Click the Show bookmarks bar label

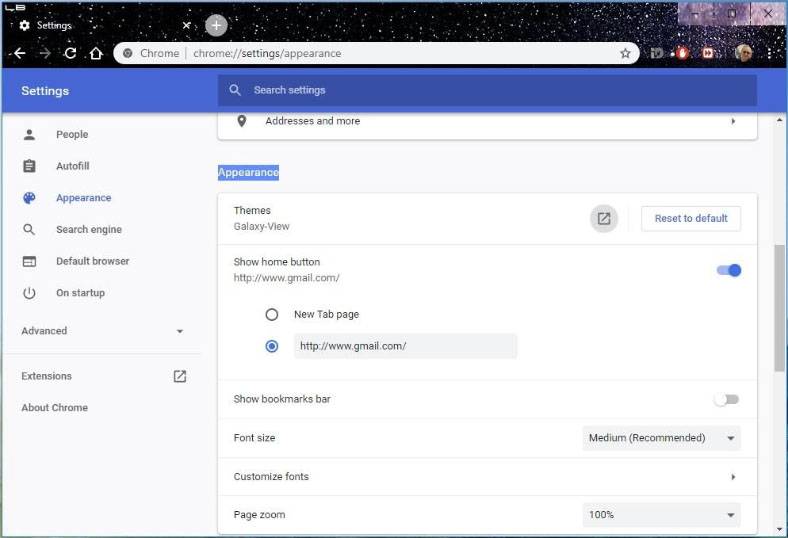(282, 399)
